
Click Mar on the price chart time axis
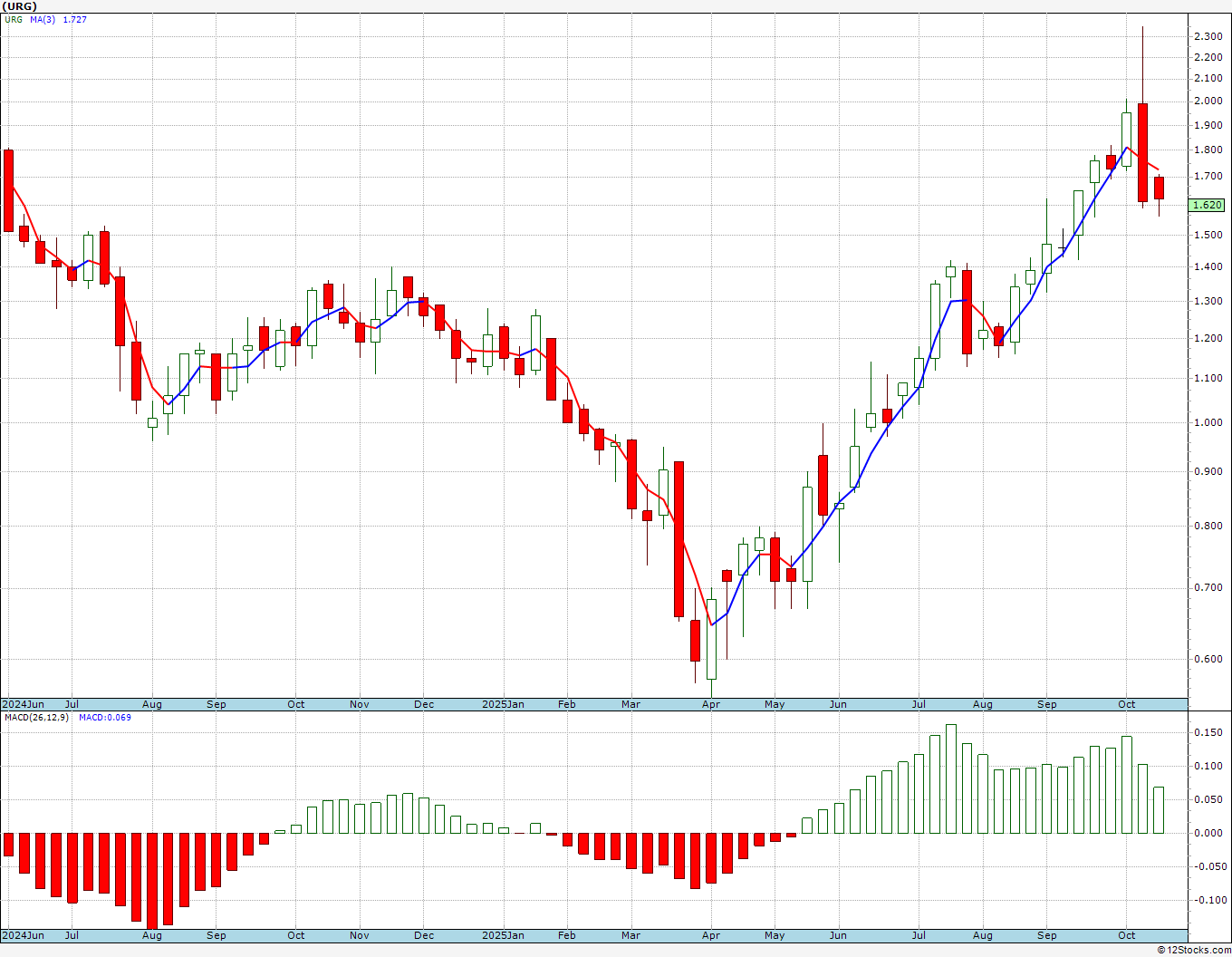630,704
